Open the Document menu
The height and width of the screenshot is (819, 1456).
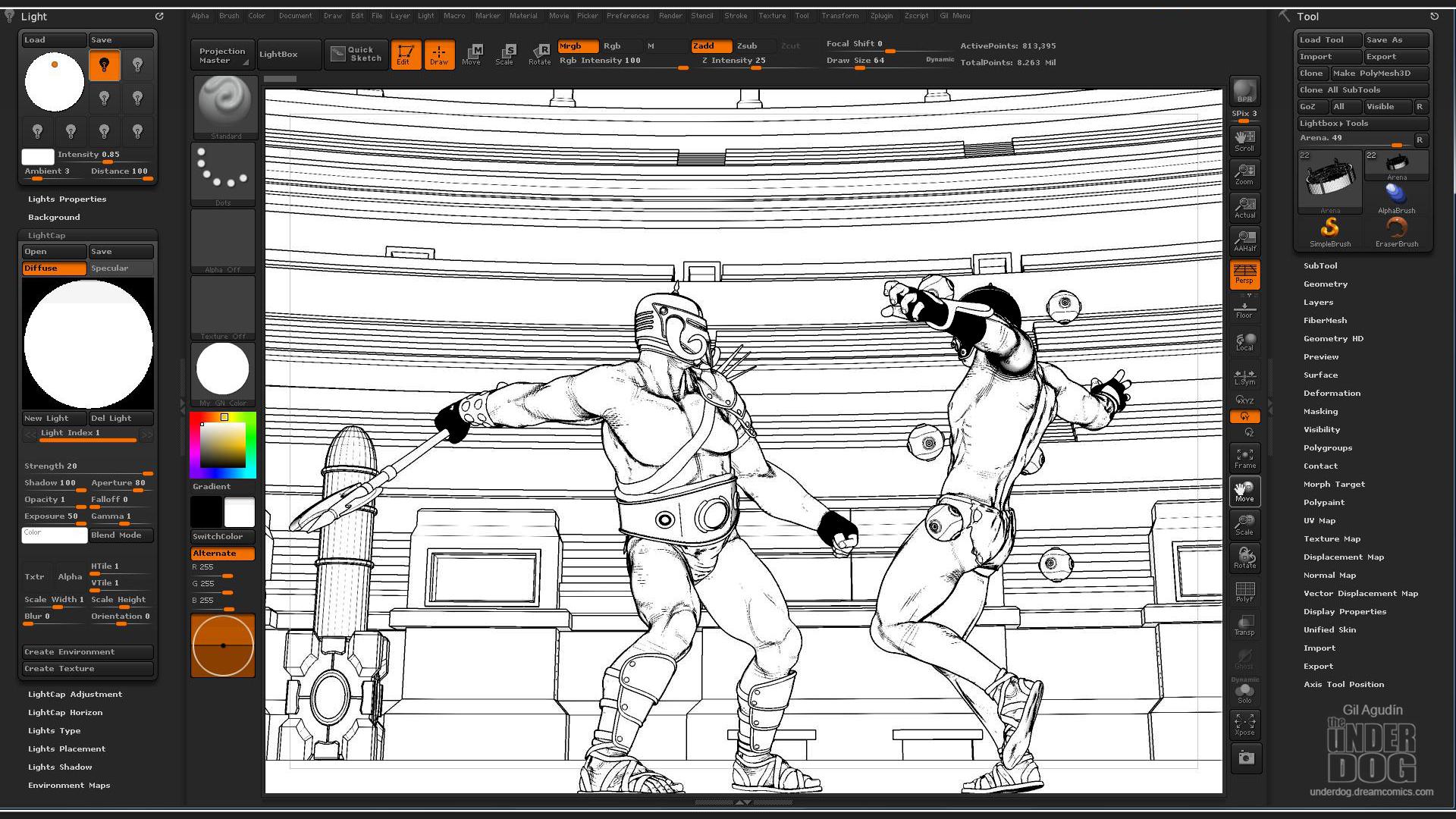[295, 16]
